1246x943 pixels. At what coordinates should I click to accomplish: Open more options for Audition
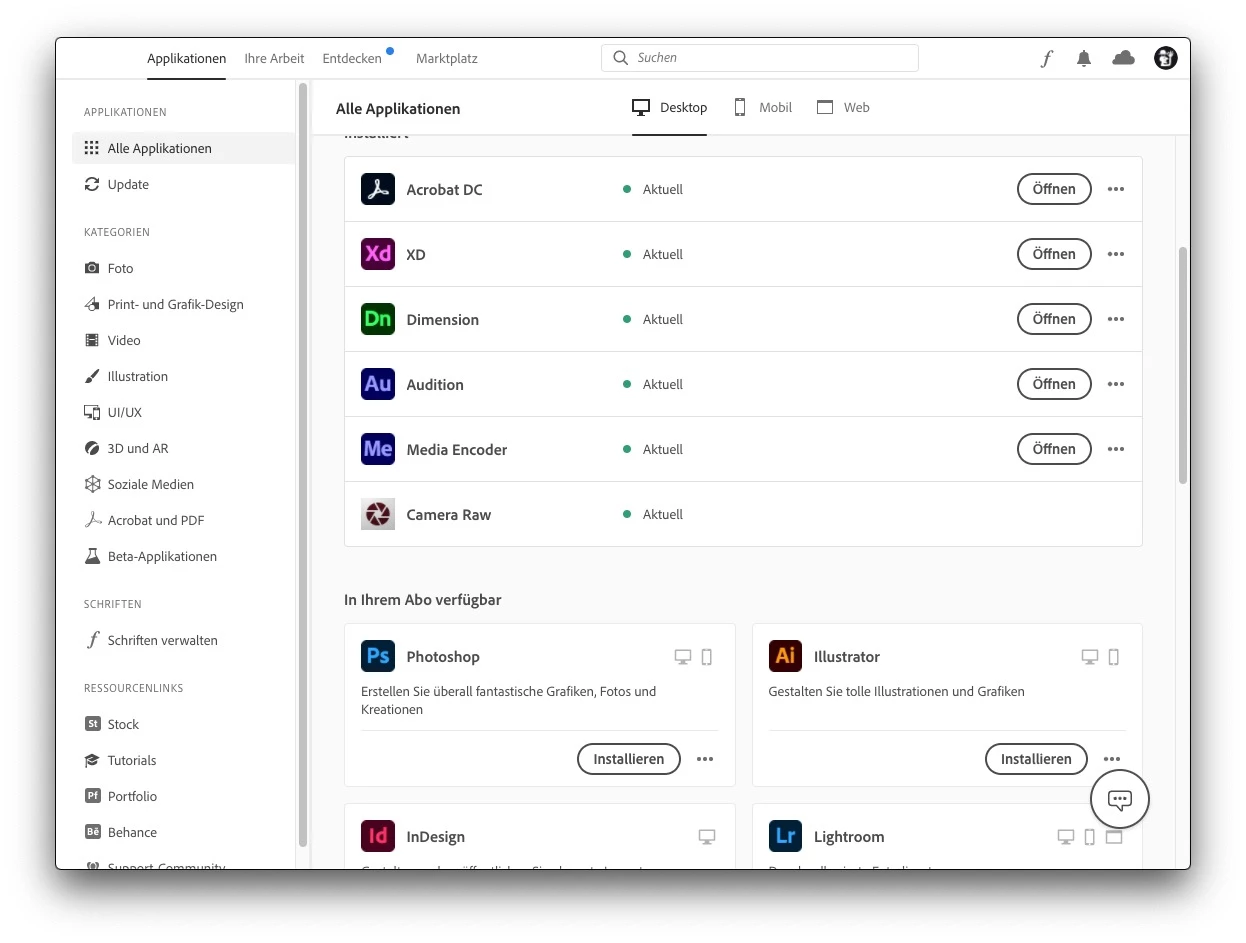pos(1116,384)
